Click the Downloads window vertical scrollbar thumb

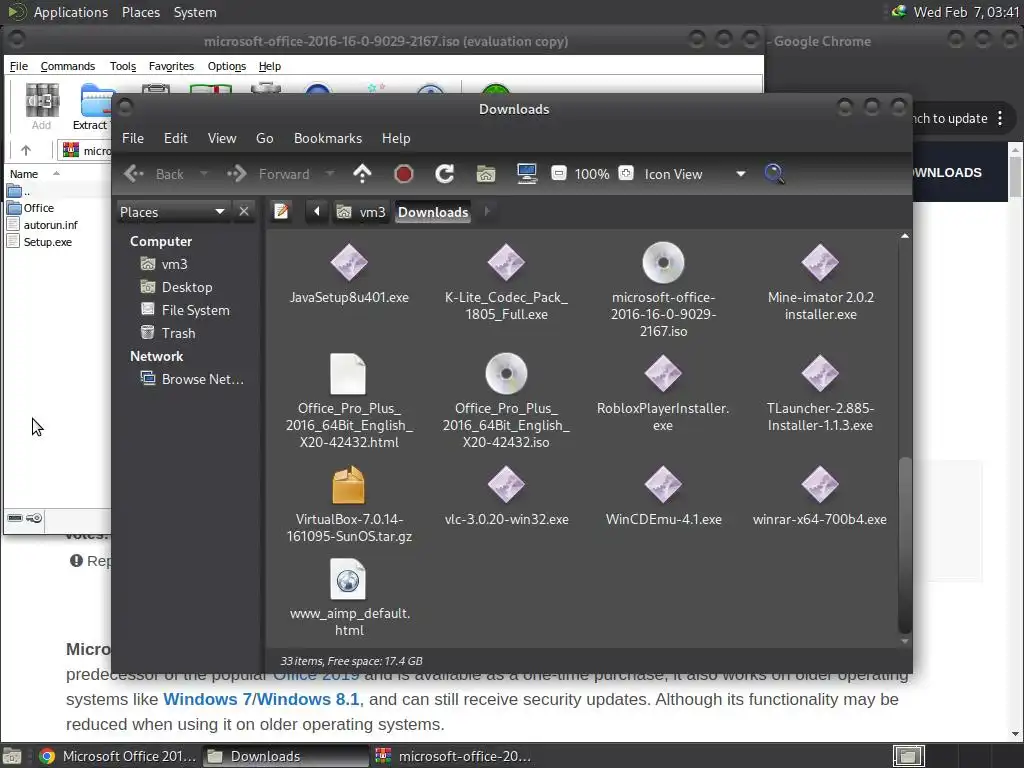pyautogui.click(x=904, y=545)
